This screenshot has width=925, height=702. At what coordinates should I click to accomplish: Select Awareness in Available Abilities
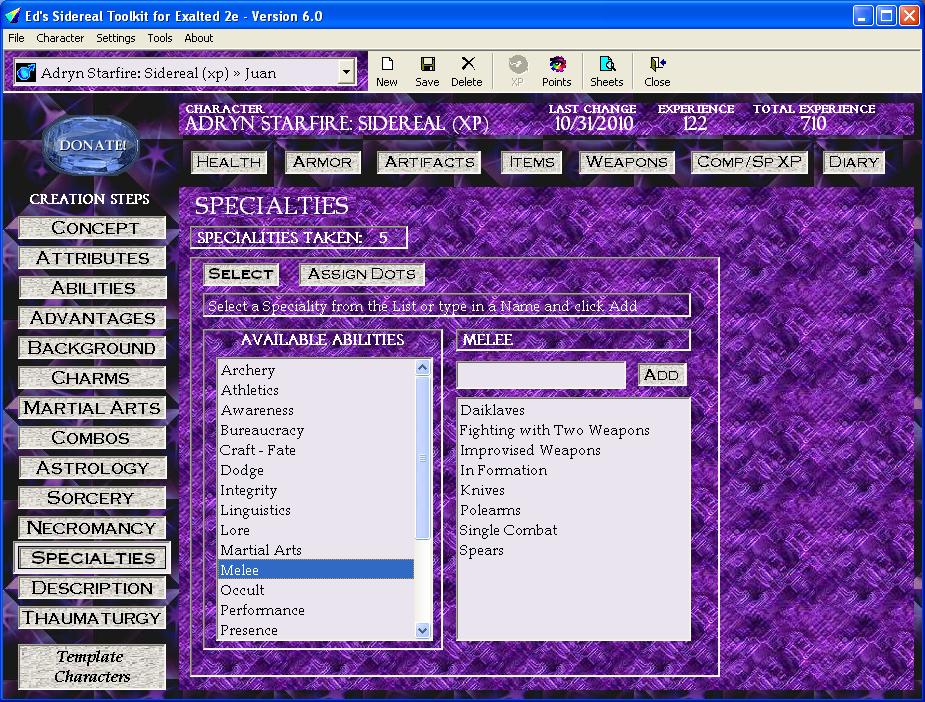coord(316,411)
